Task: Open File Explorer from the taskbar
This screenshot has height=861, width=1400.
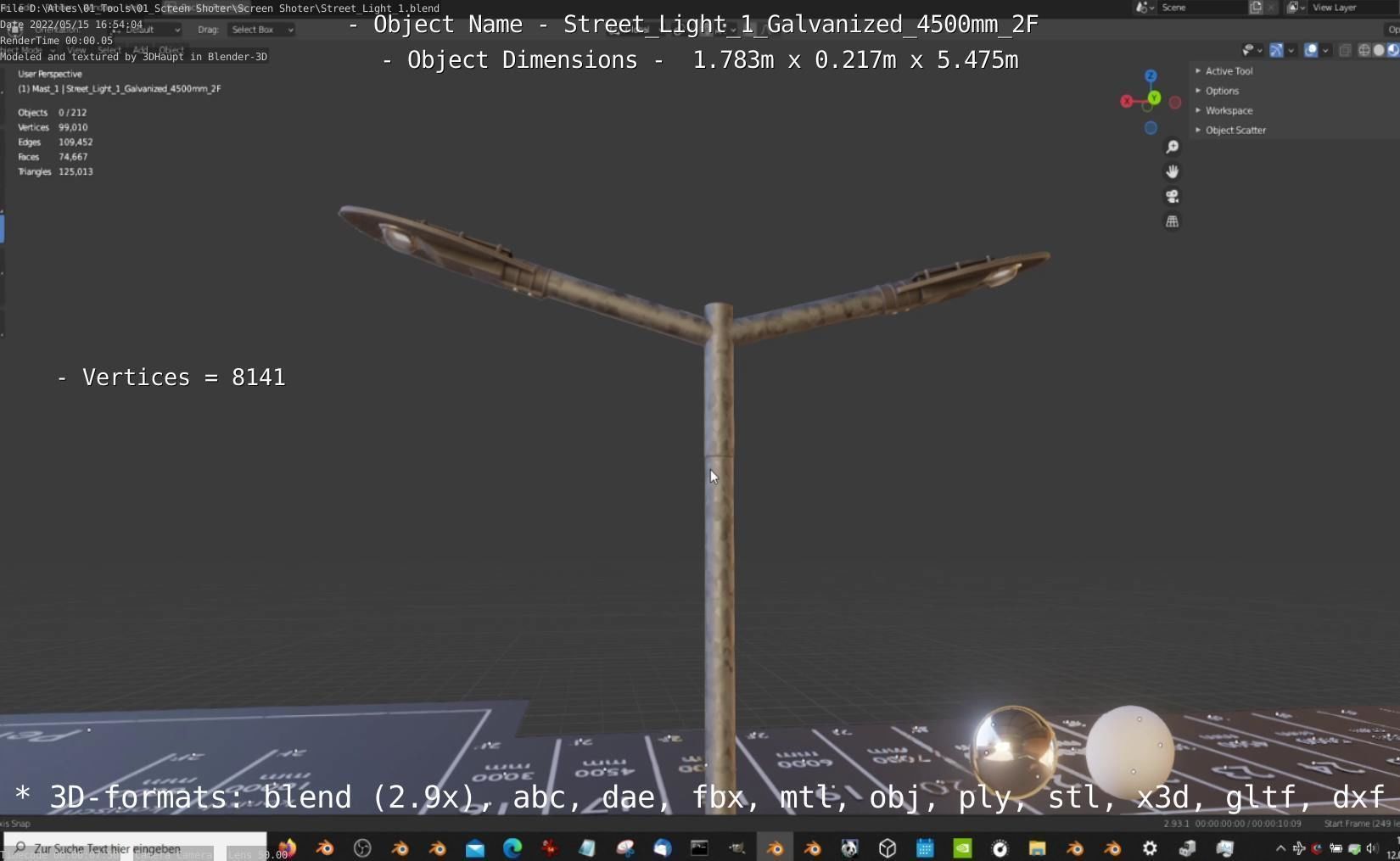Action: (1037, 847)
